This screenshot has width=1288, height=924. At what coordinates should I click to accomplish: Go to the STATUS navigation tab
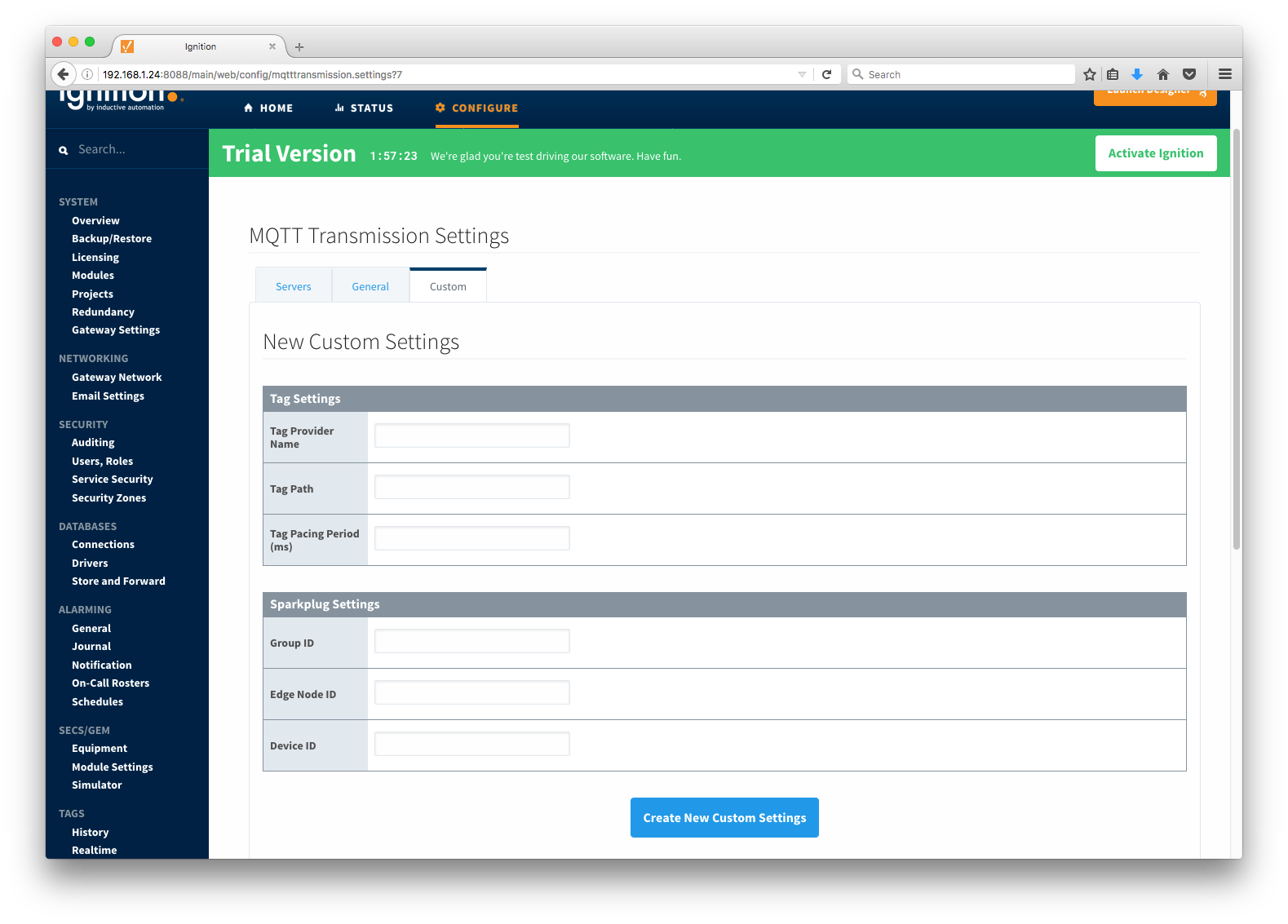click(364, 108)
